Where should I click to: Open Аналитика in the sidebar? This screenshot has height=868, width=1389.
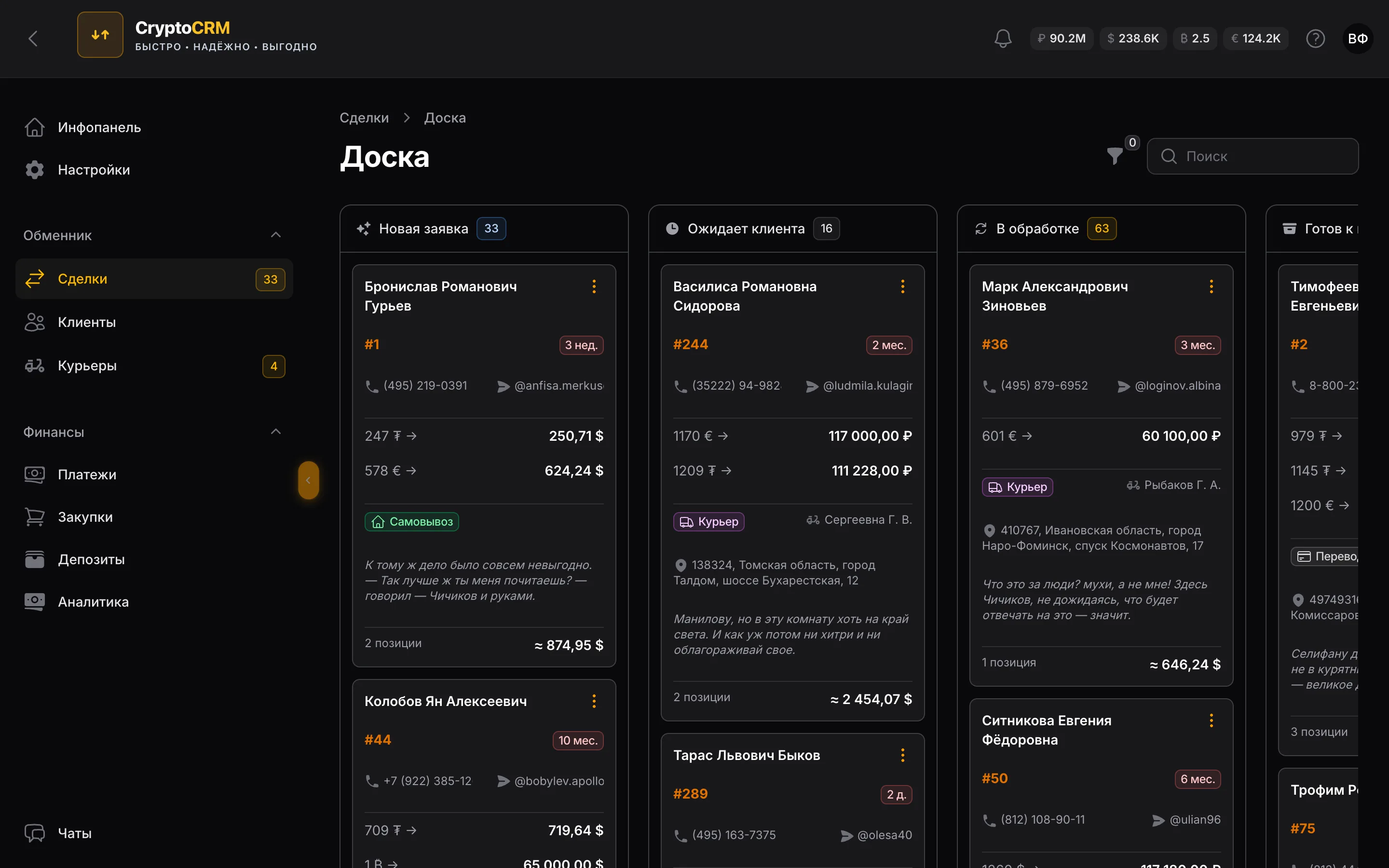[154, 602]
